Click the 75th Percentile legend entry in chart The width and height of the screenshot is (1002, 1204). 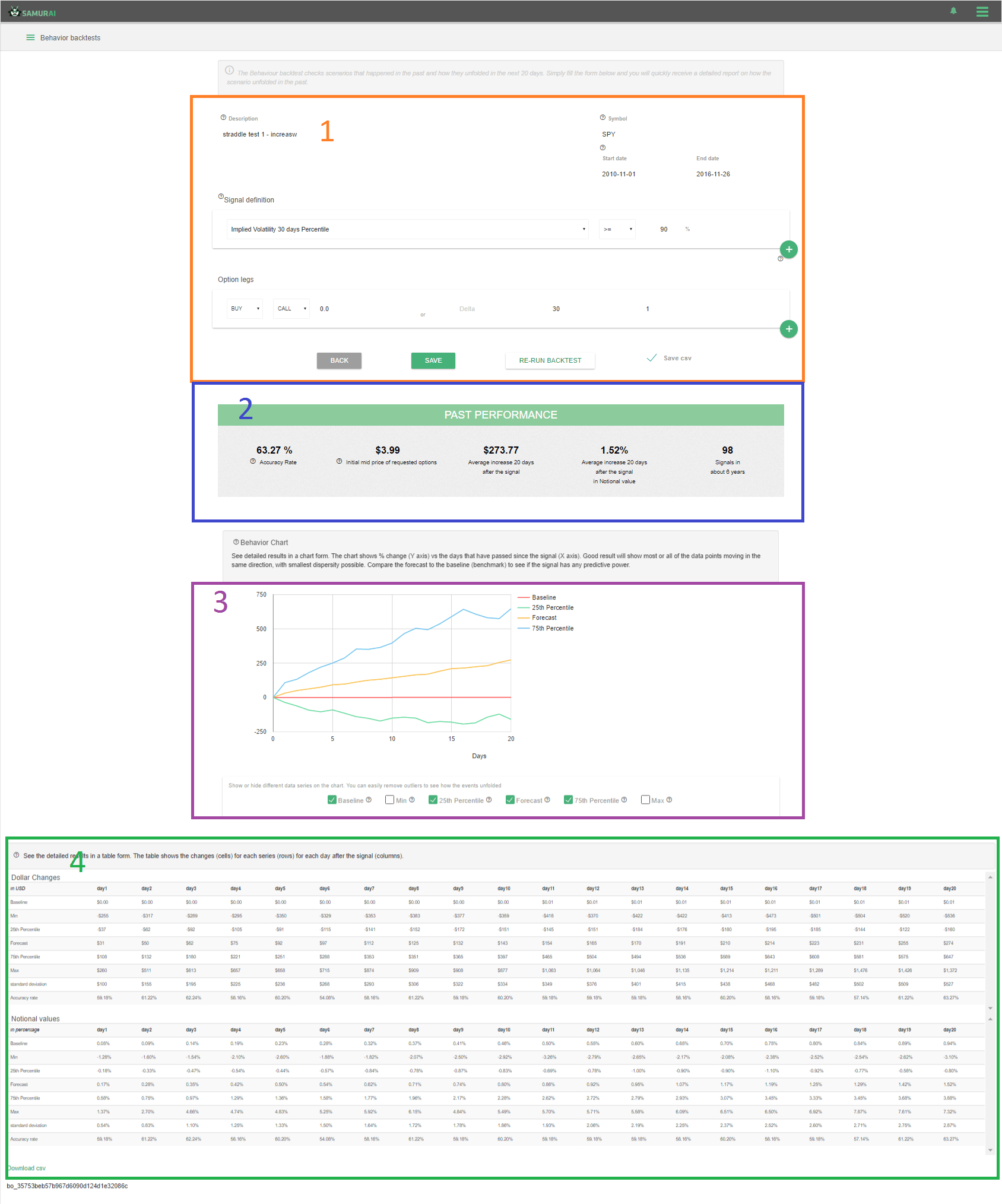pyautogui.click(x=546, y=628)
